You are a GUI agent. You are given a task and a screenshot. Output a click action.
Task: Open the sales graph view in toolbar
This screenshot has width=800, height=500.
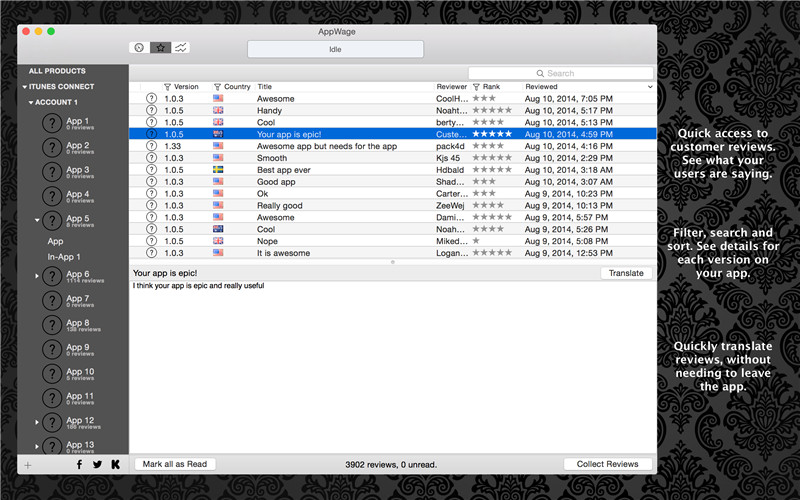[x=181, y=47]
